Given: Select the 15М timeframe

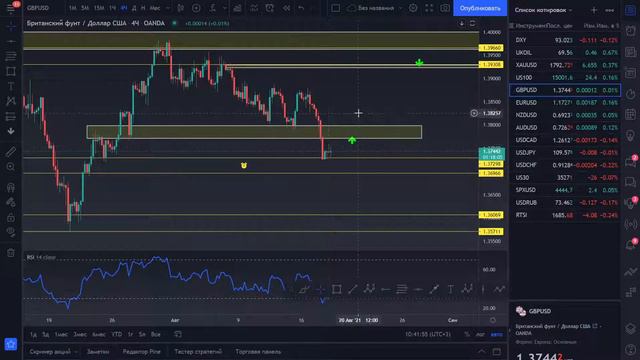Looking at the screenshot, I should [99, 8].
